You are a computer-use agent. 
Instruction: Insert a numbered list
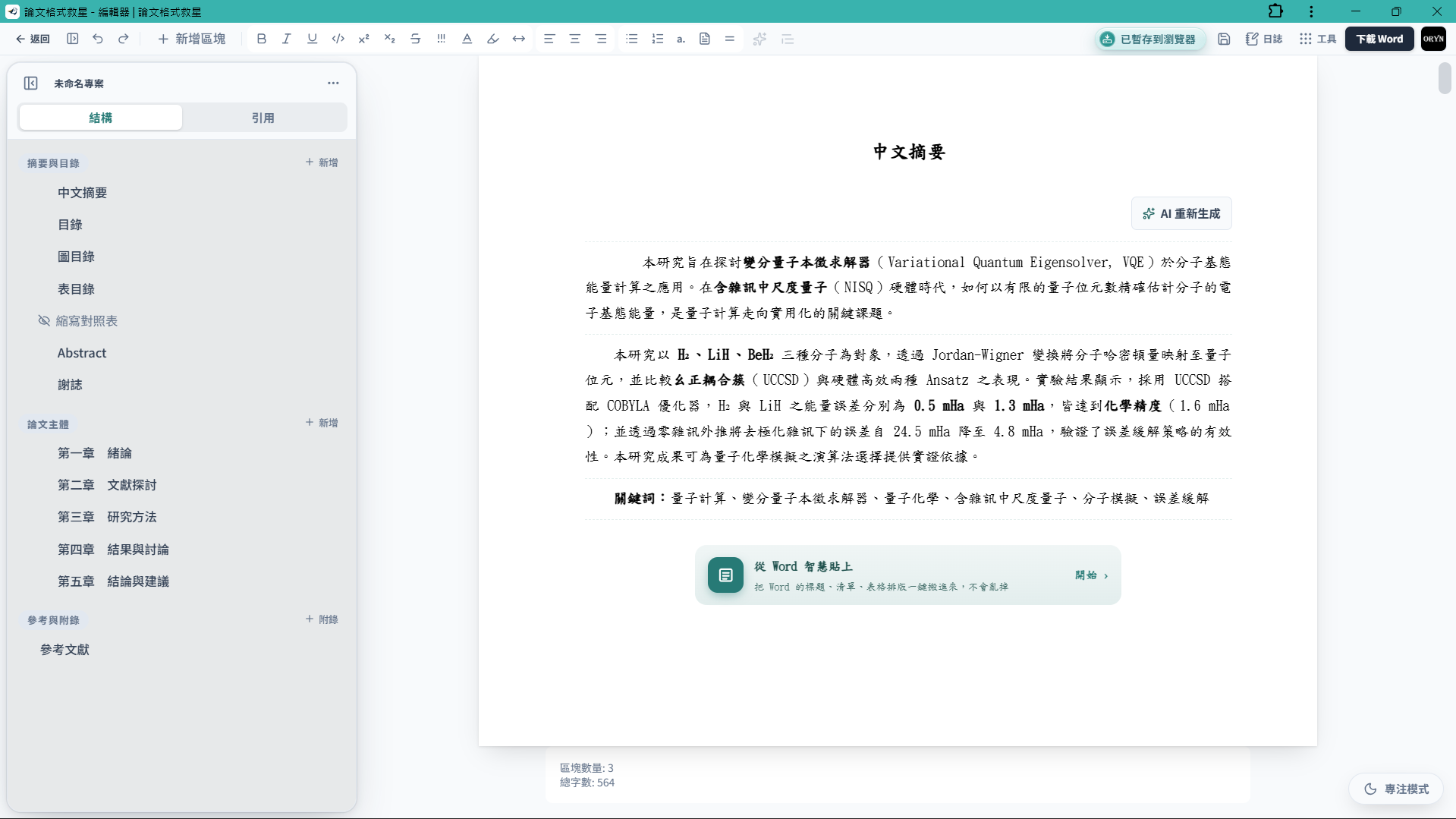pyautogui.click(x=657, y=39)
